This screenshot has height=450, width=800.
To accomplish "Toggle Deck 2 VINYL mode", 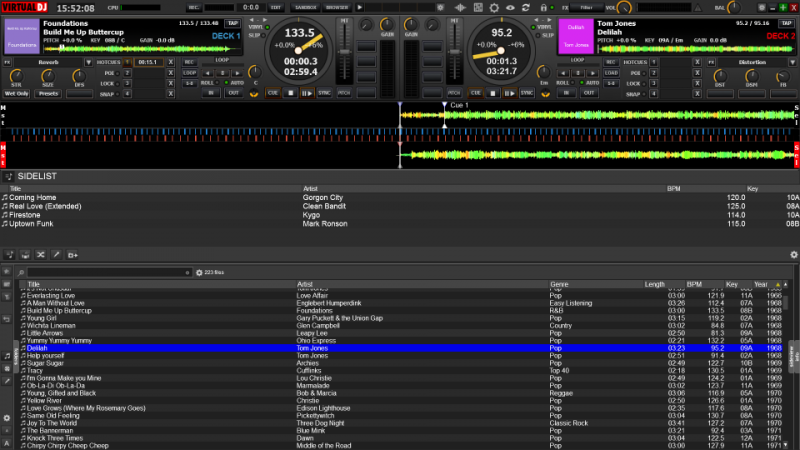I will (x=541, y=27).
